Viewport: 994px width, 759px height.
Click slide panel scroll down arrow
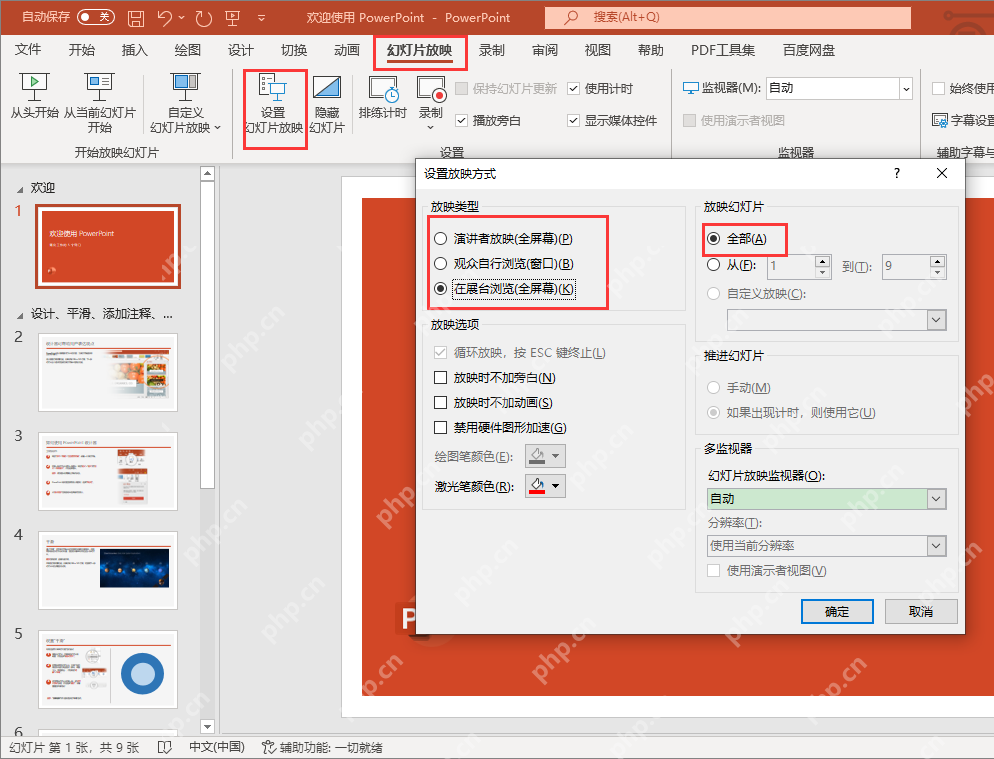207,726
